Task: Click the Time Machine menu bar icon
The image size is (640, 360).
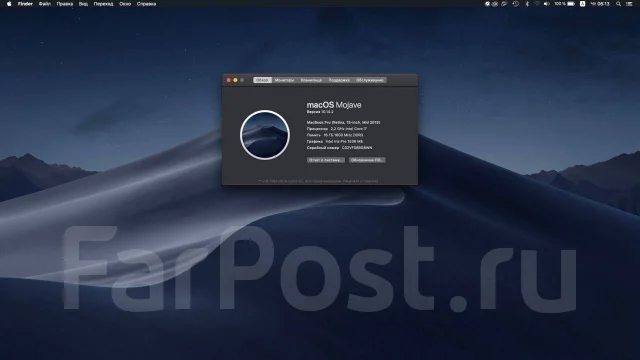Action: tap(516, 4)
